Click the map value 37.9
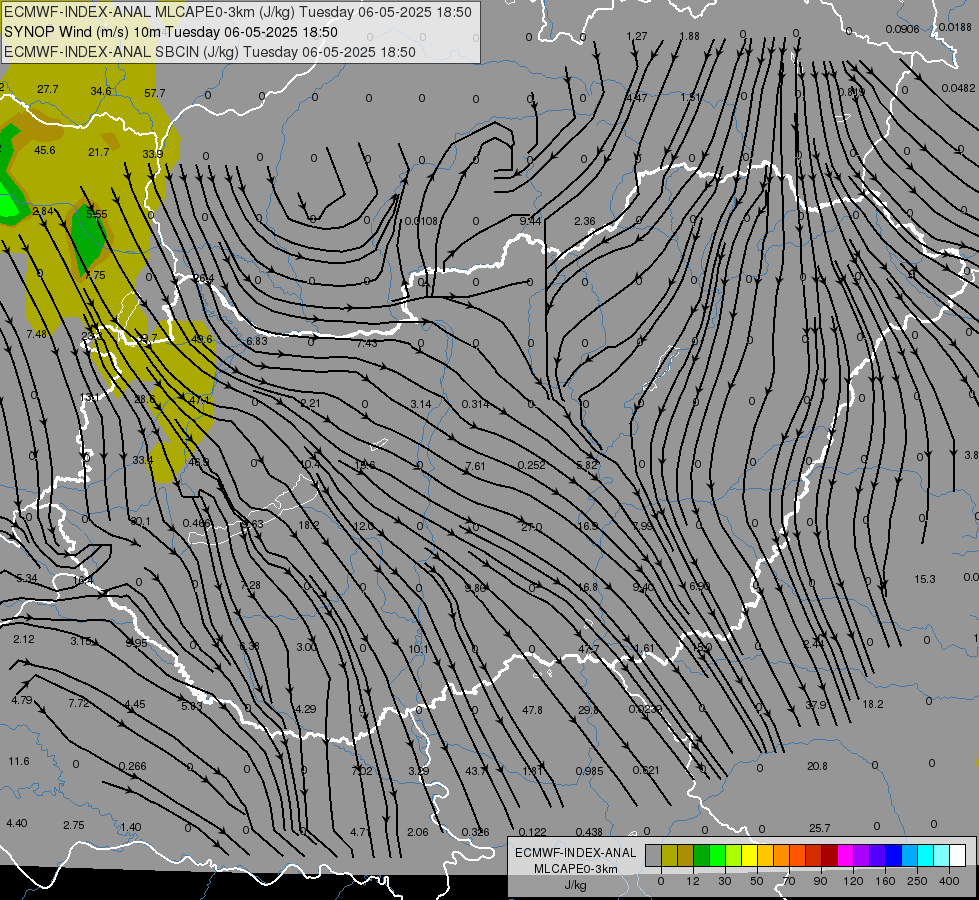This screenshot has height=900, width=979. pyautogui.click(x=816, y=705)
